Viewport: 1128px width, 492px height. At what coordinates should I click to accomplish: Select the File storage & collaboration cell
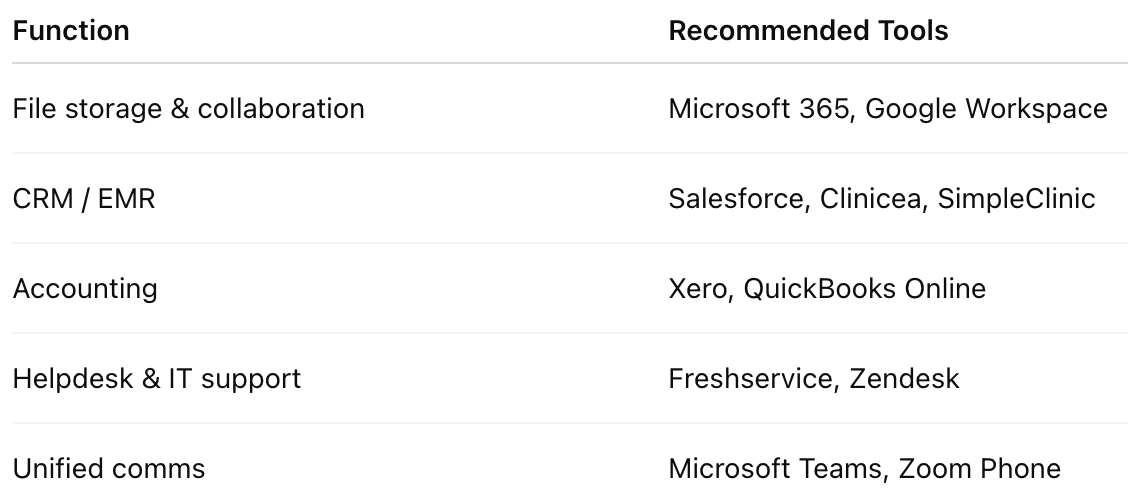188,108
